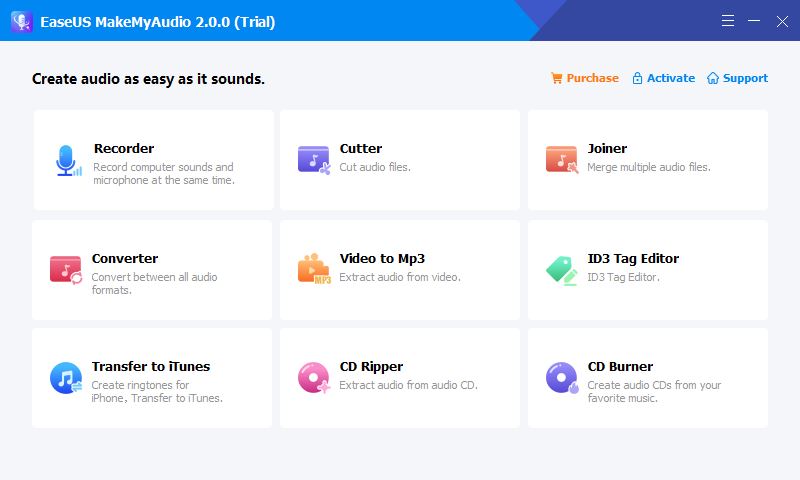
Task: Choose the Video to Mp3 title
Action: (382, 259)
